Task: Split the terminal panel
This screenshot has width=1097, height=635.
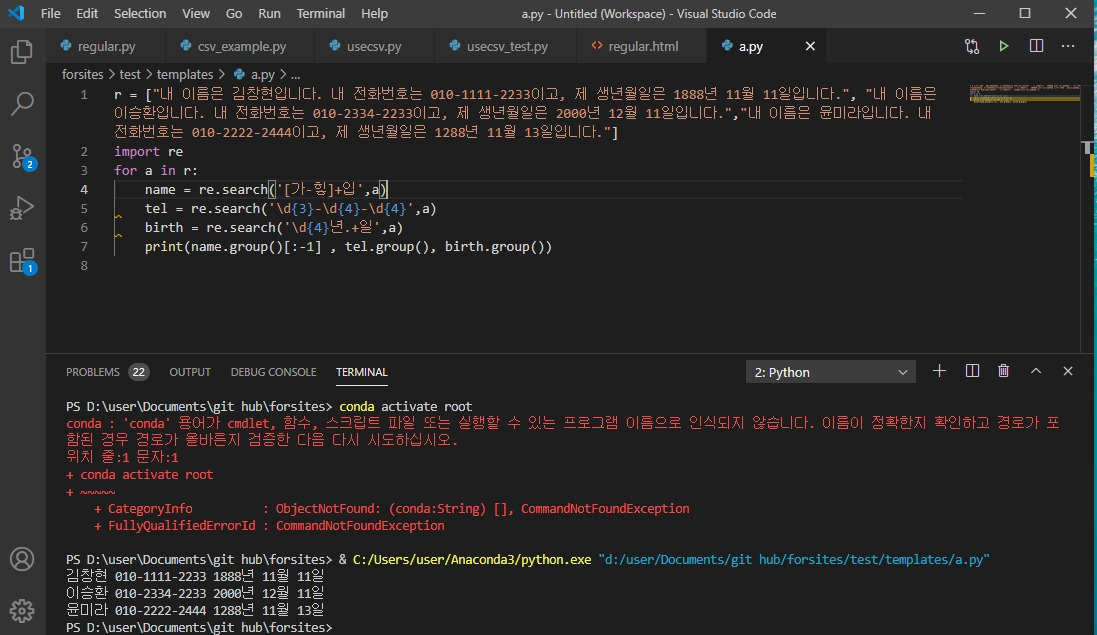Action: [x=972, y=371]
